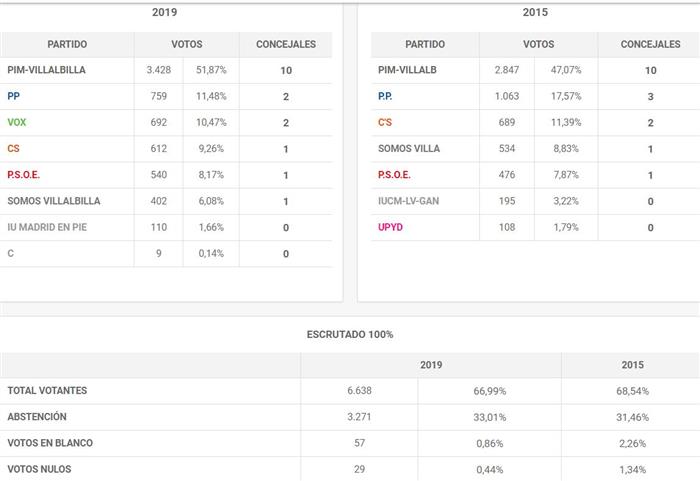Select the 2015 heading above right table
Image resolution: width=700 pixels, height=481 pixels.
click(535, 13)
